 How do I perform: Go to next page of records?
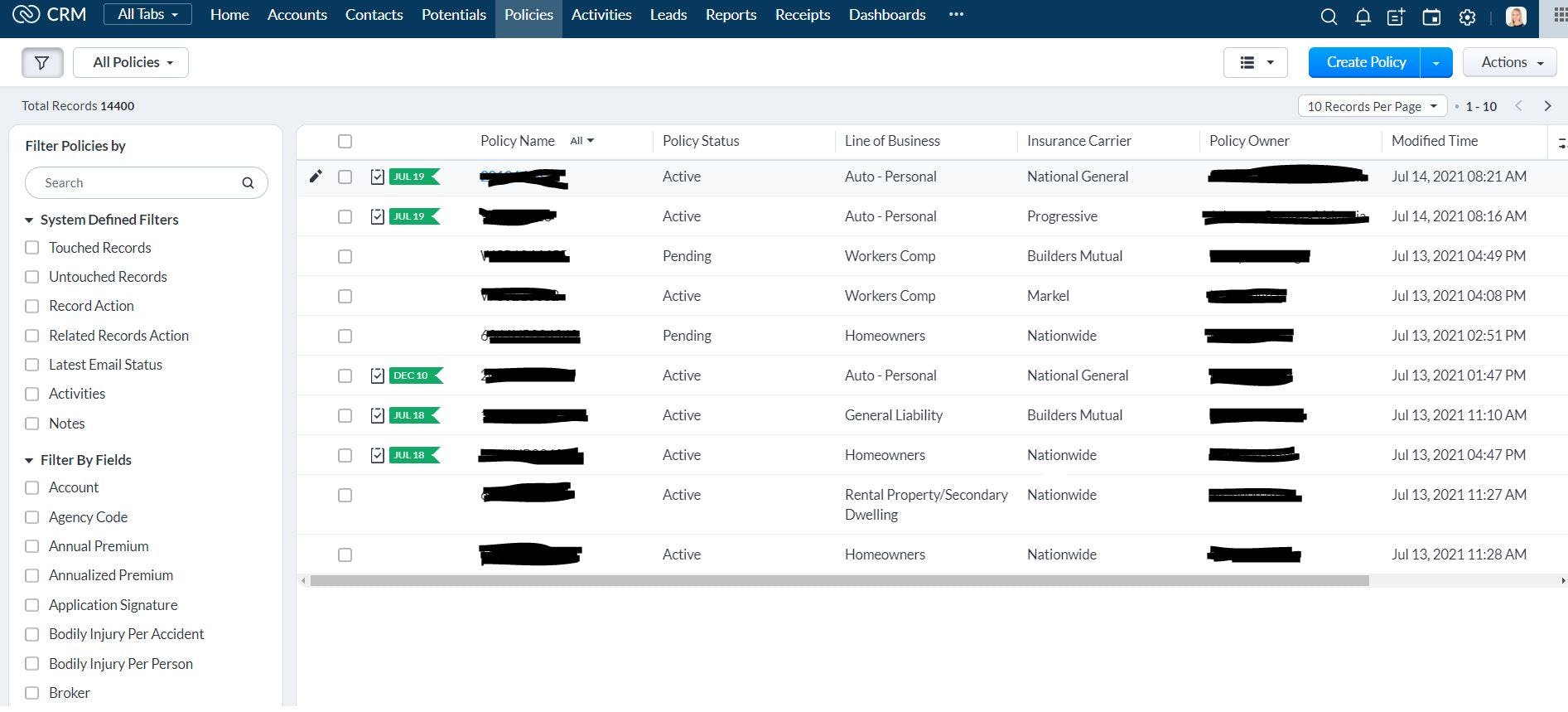(x=1547, y=106)
